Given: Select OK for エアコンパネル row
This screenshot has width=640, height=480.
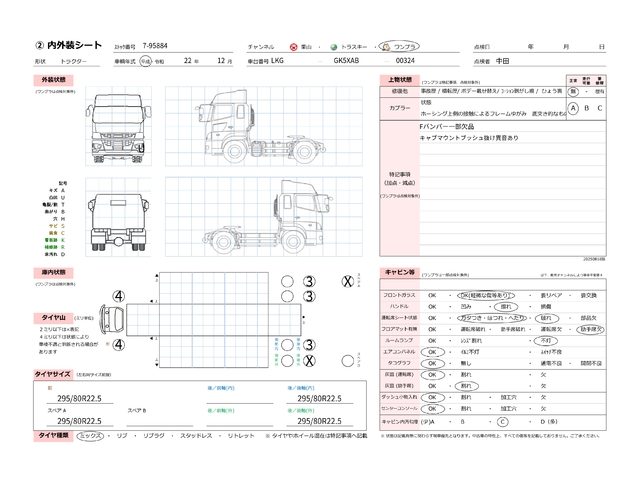Looking at the screenshot, I should click(433, 352).
